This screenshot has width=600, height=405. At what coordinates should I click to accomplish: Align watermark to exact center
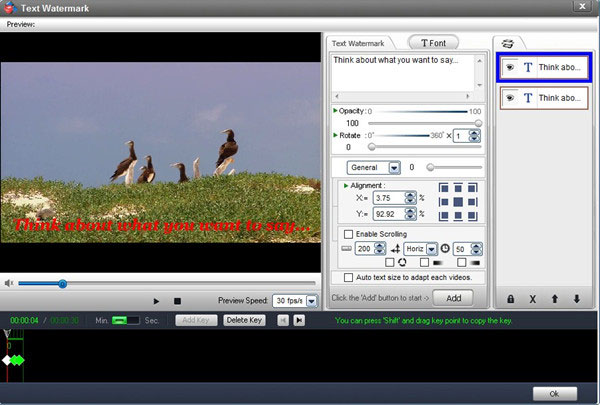coord(458,202)
